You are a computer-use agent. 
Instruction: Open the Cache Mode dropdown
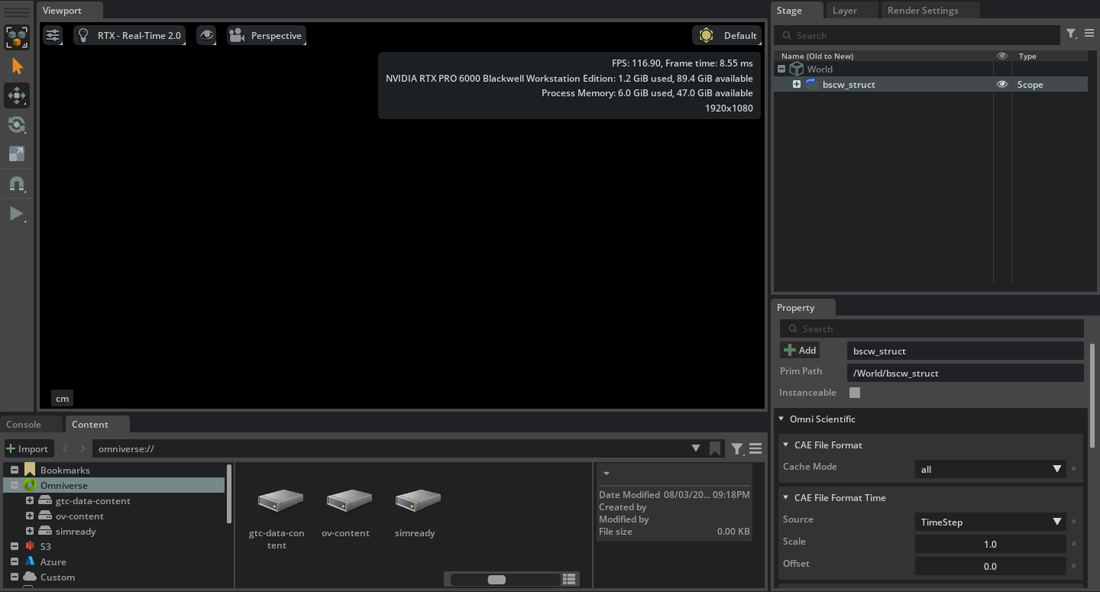pyautogui.click(x=991, y=469)
